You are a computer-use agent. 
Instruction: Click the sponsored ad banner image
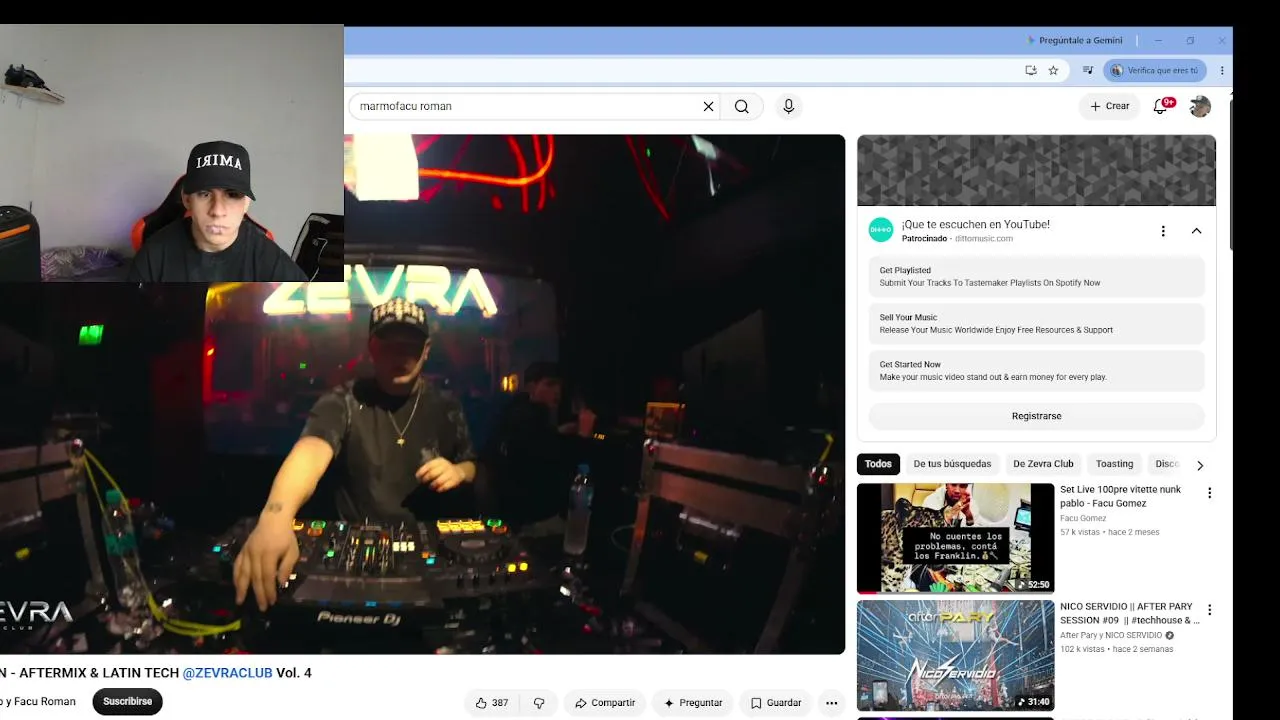click(x=1036, y=170)
